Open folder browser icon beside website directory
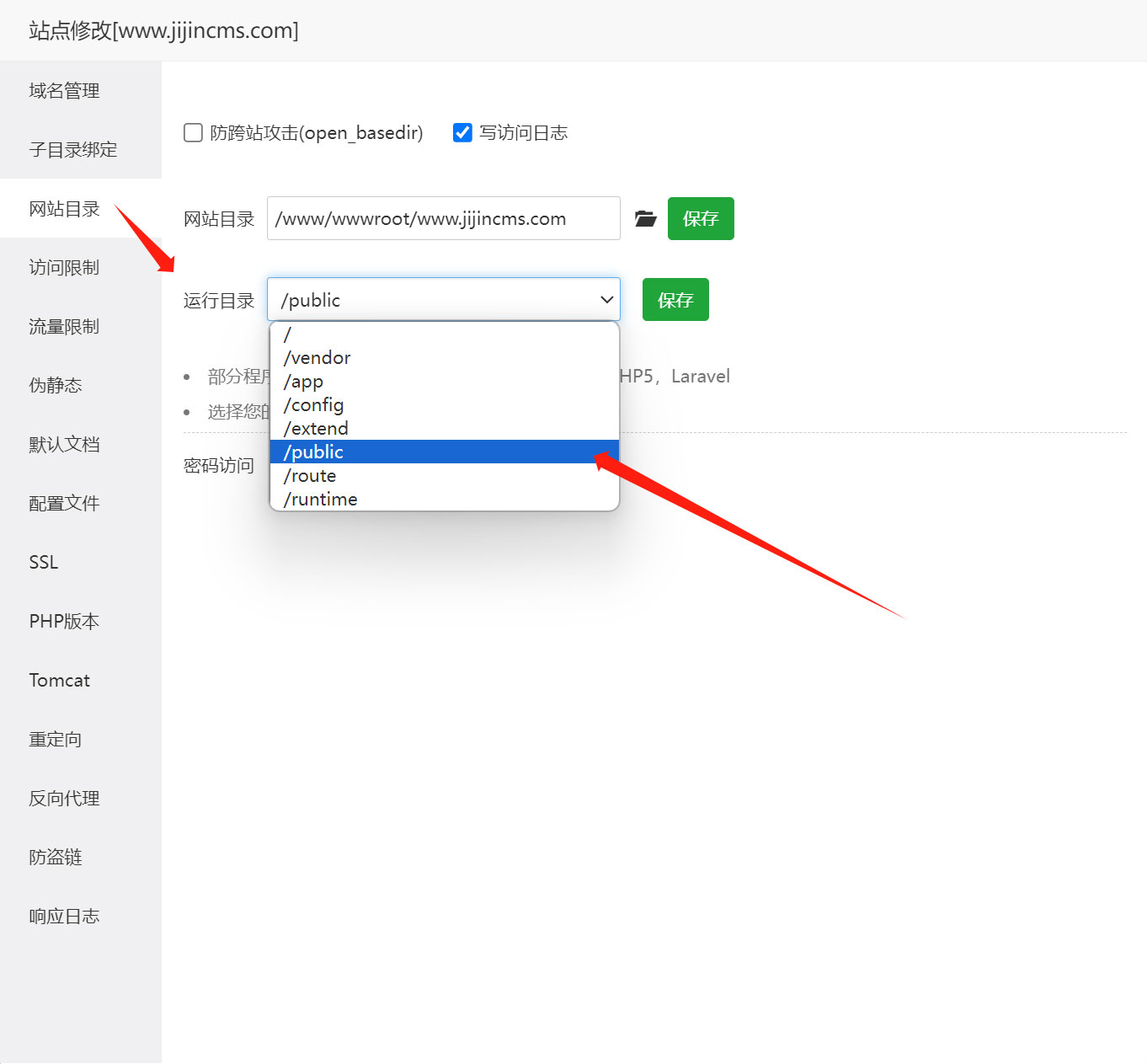 click(645, 219)
